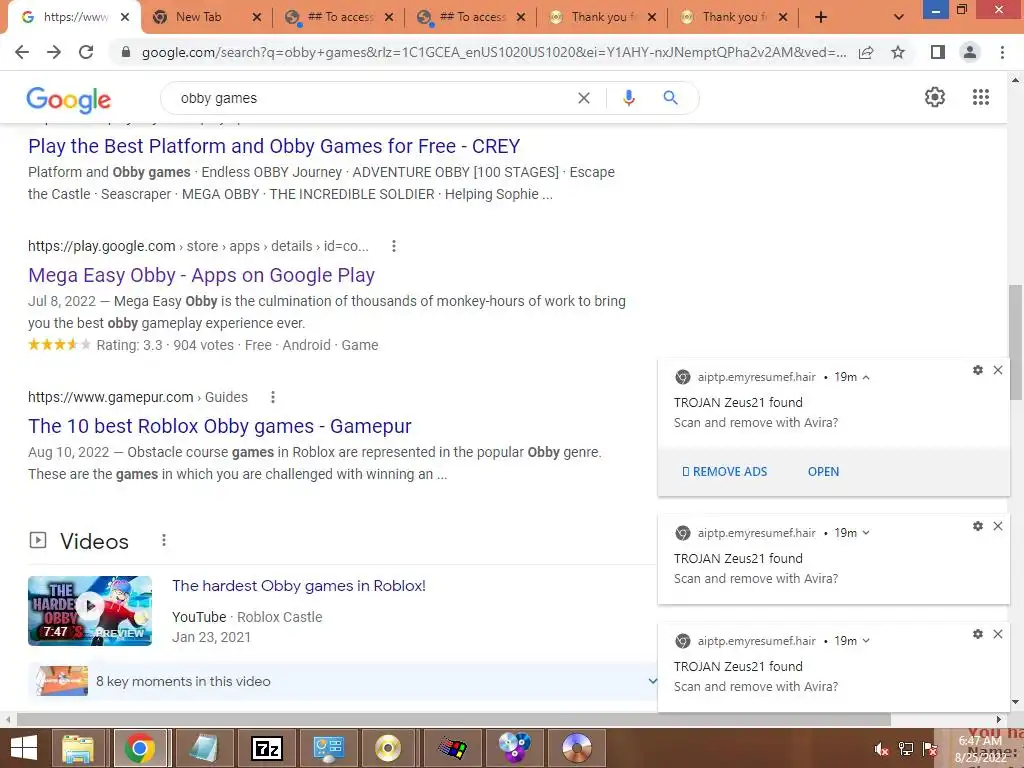
Task: Bookmark this page with the star icon
Action: (898, 52)
